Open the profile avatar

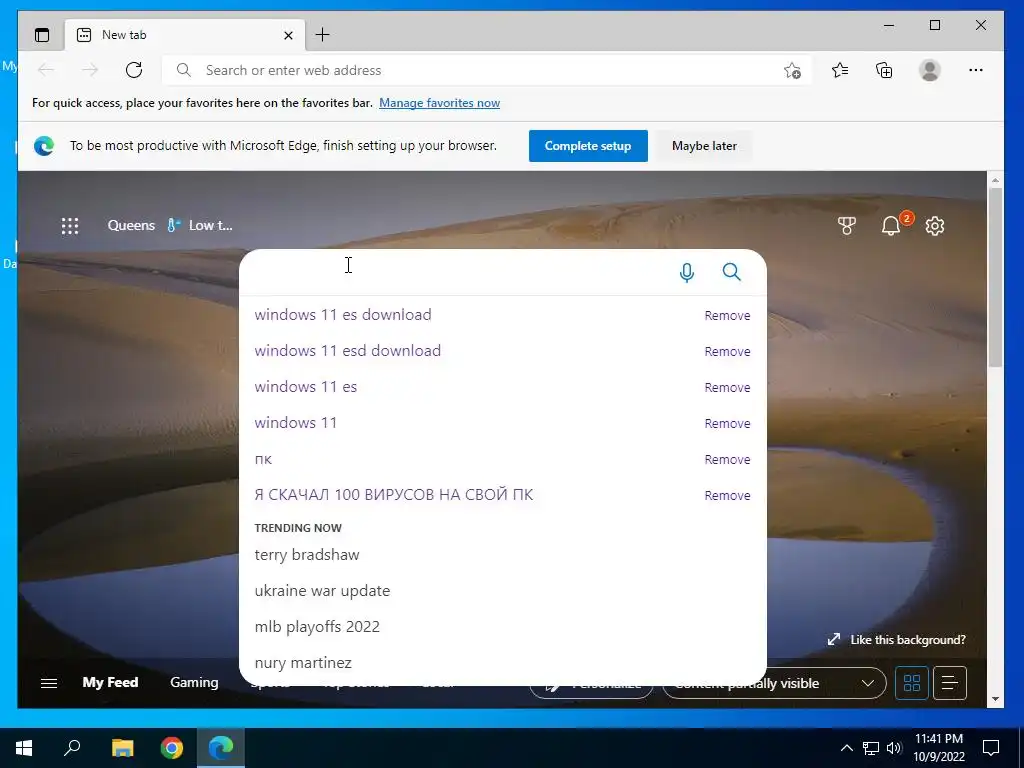(929, 70)
